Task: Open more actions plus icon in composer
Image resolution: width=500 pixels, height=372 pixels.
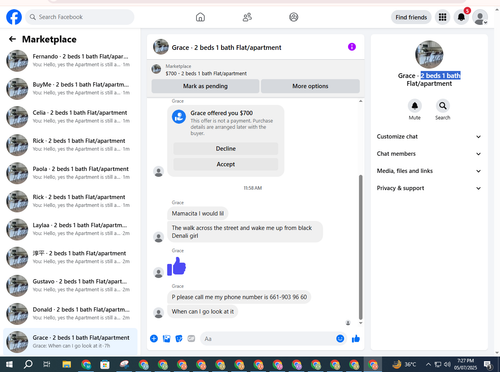Action: [154, 339]
